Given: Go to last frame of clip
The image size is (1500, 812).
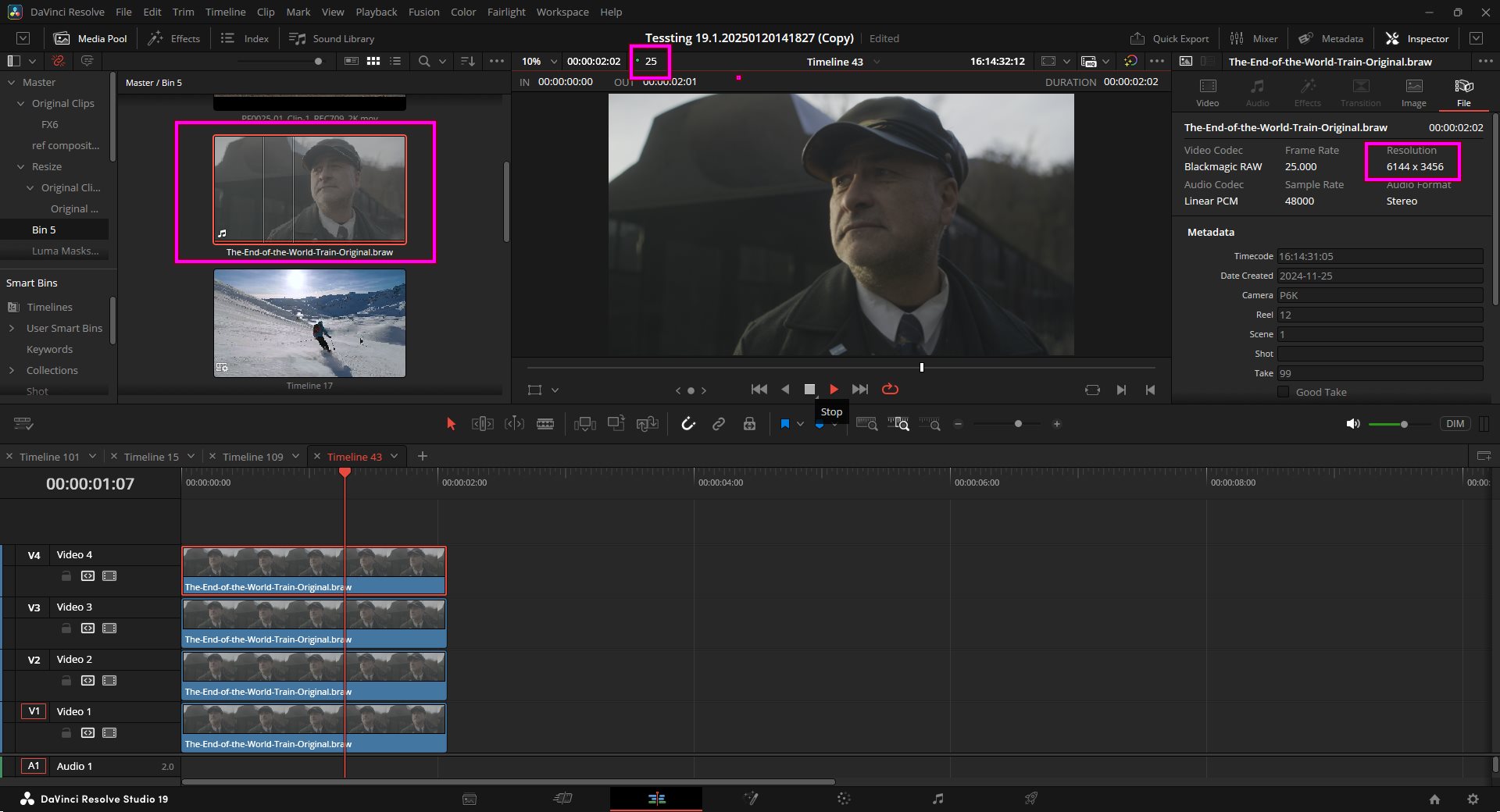Looking at the screenshot, I should click(x=860, y=389).
